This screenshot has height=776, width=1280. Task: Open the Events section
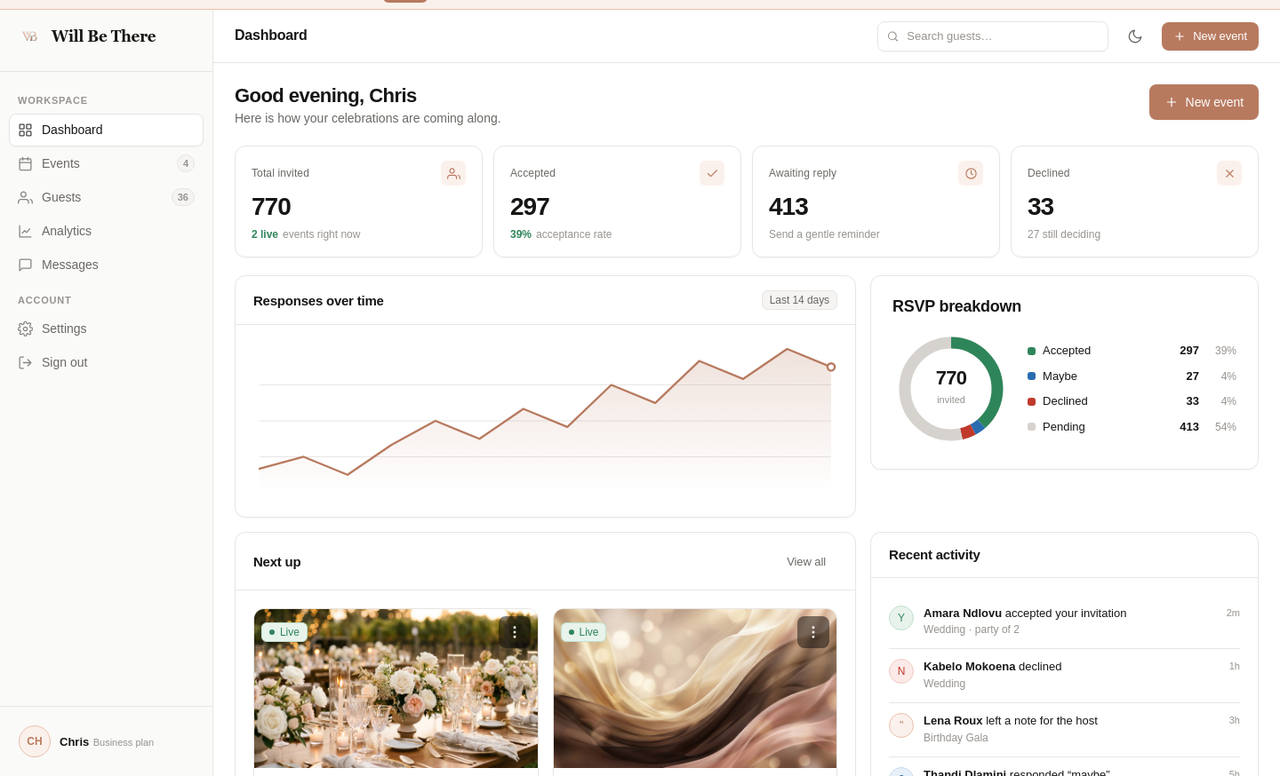[106, 163]
